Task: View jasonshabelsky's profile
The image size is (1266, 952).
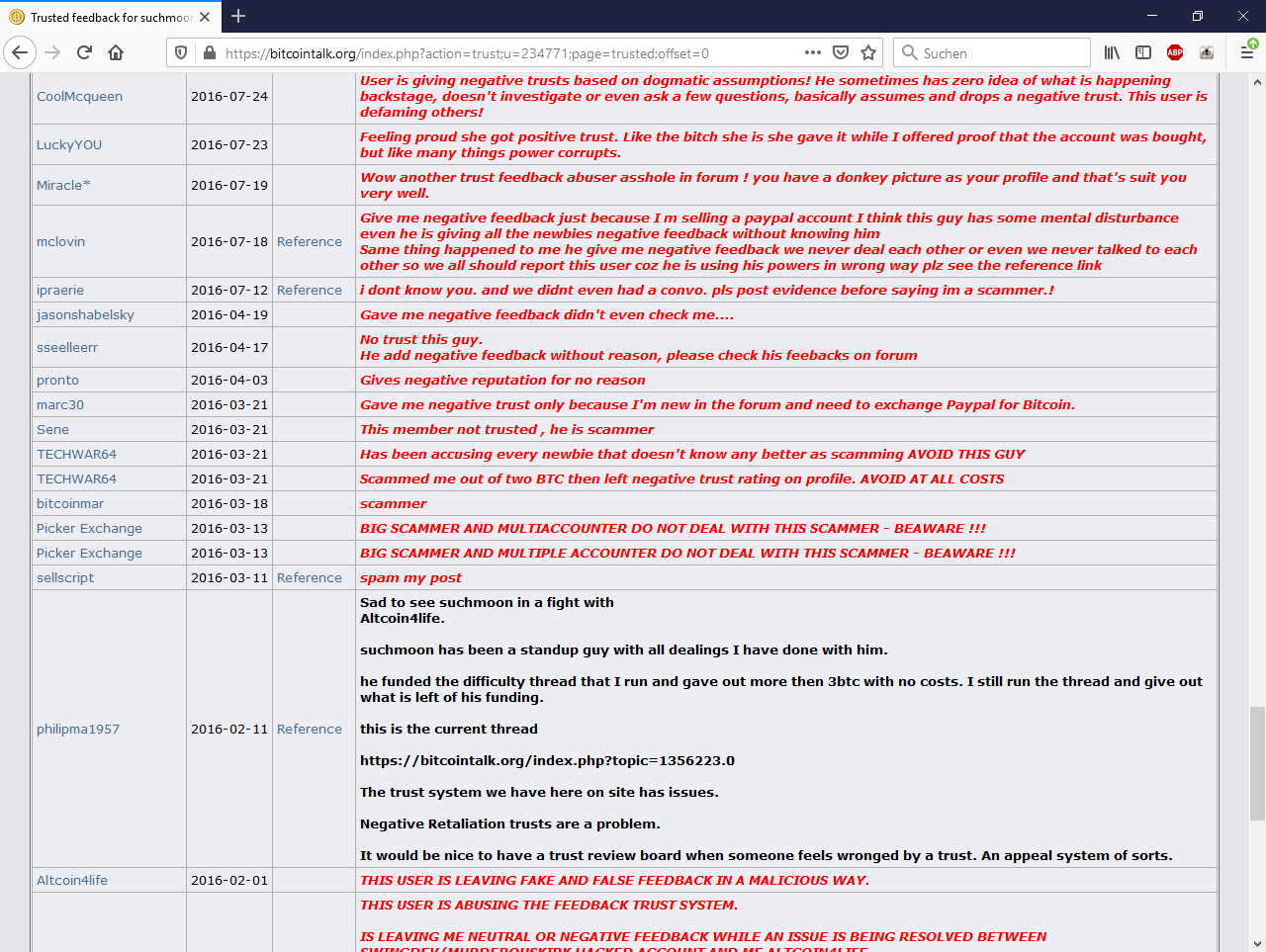Action: pyautogui.click(x=85, y=315)
